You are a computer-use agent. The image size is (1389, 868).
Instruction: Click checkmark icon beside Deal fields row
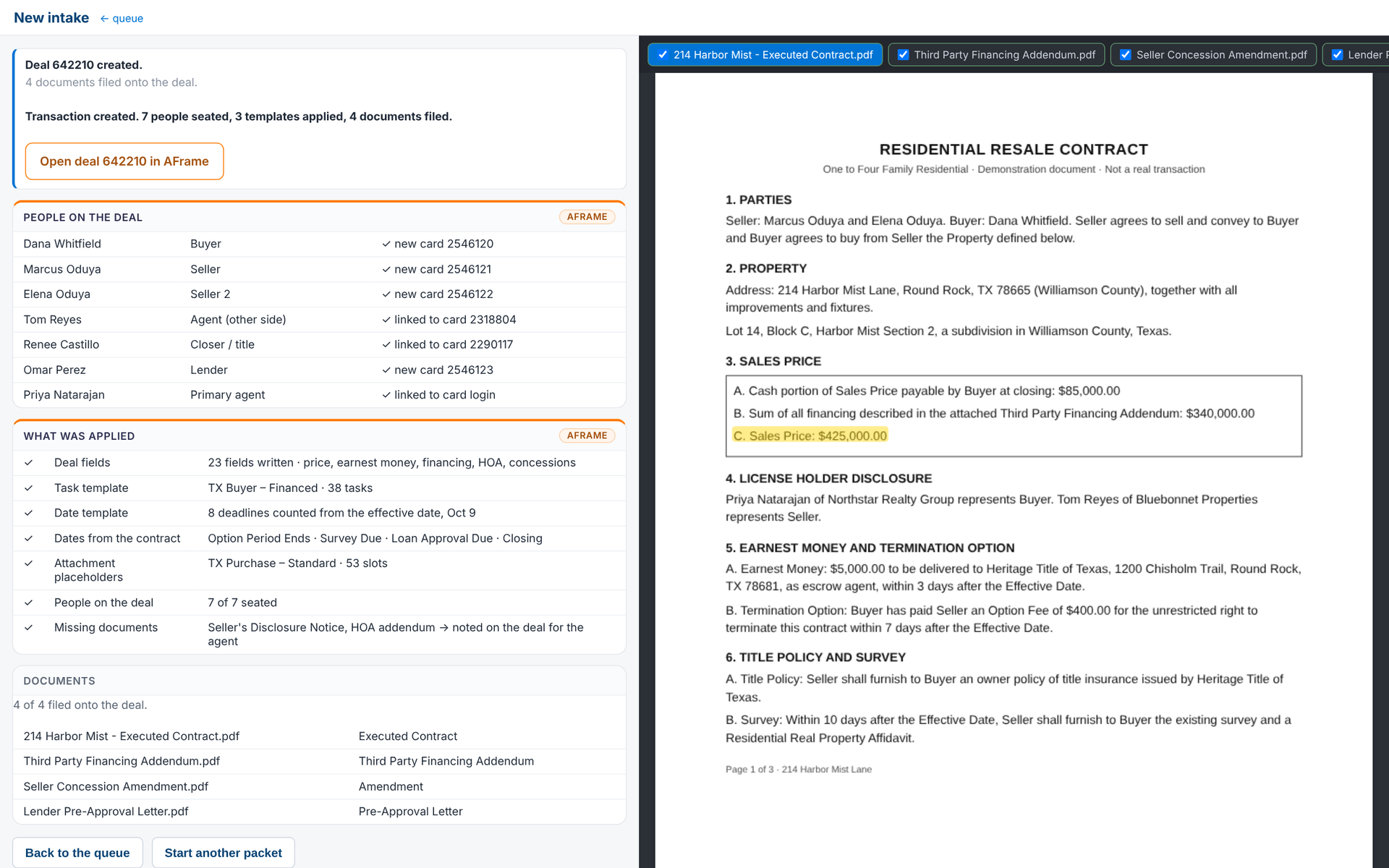point(29,463)
